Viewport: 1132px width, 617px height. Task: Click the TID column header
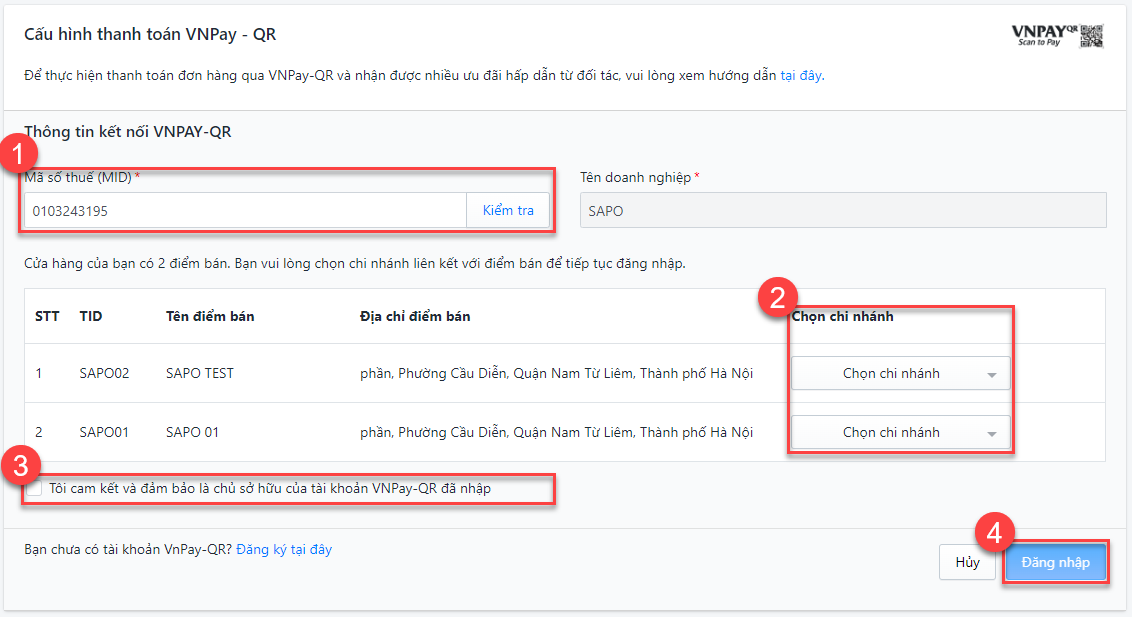91,316
